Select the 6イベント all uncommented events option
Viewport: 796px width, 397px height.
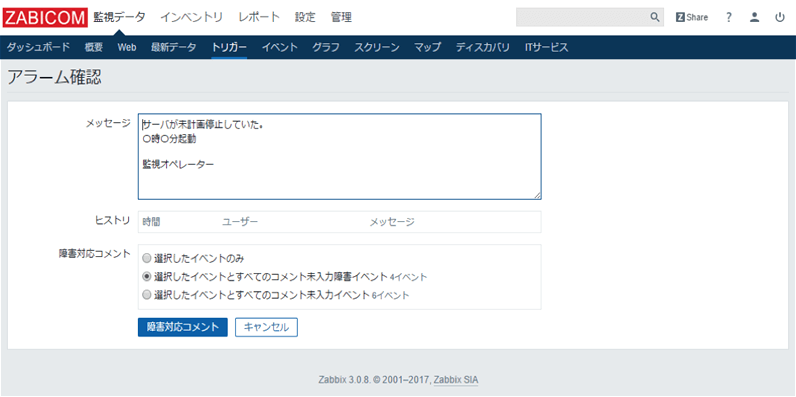coord(147,294)
